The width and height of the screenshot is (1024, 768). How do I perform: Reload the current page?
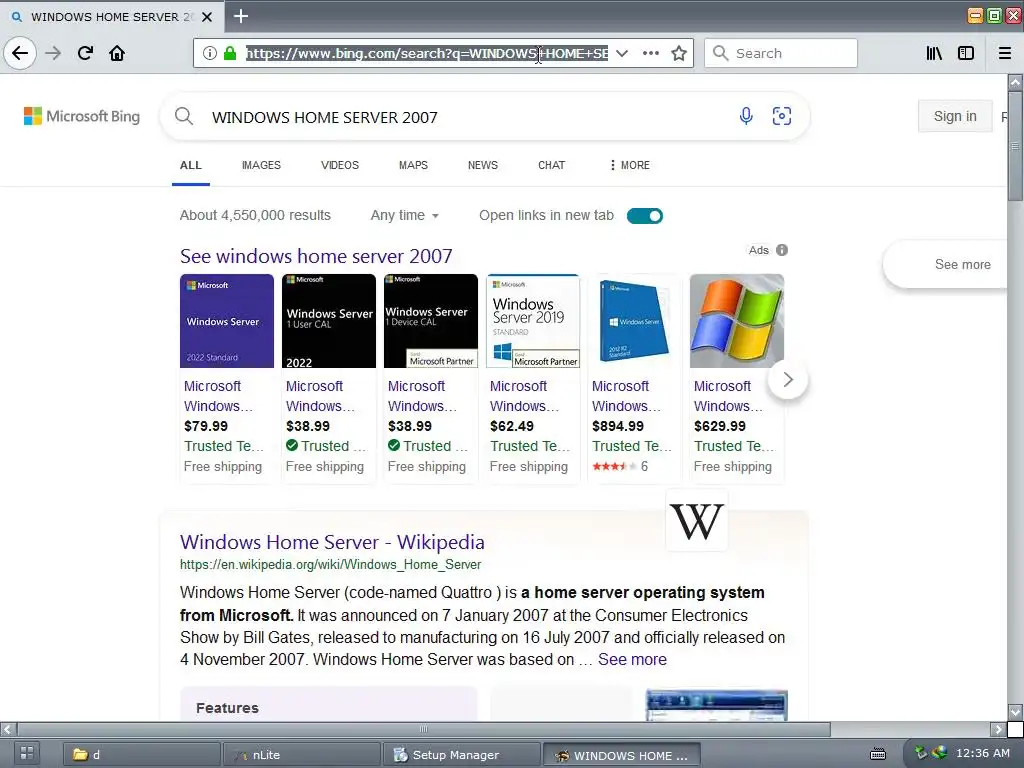[85, 53]
